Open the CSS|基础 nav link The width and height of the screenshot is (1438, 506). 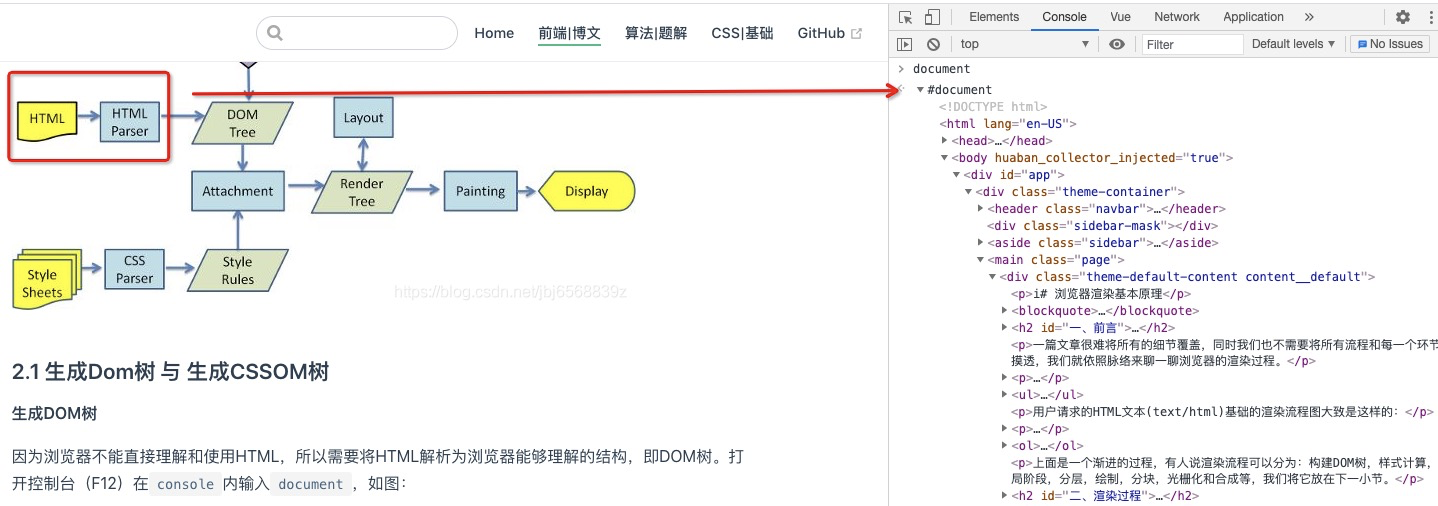coord(742,33)
